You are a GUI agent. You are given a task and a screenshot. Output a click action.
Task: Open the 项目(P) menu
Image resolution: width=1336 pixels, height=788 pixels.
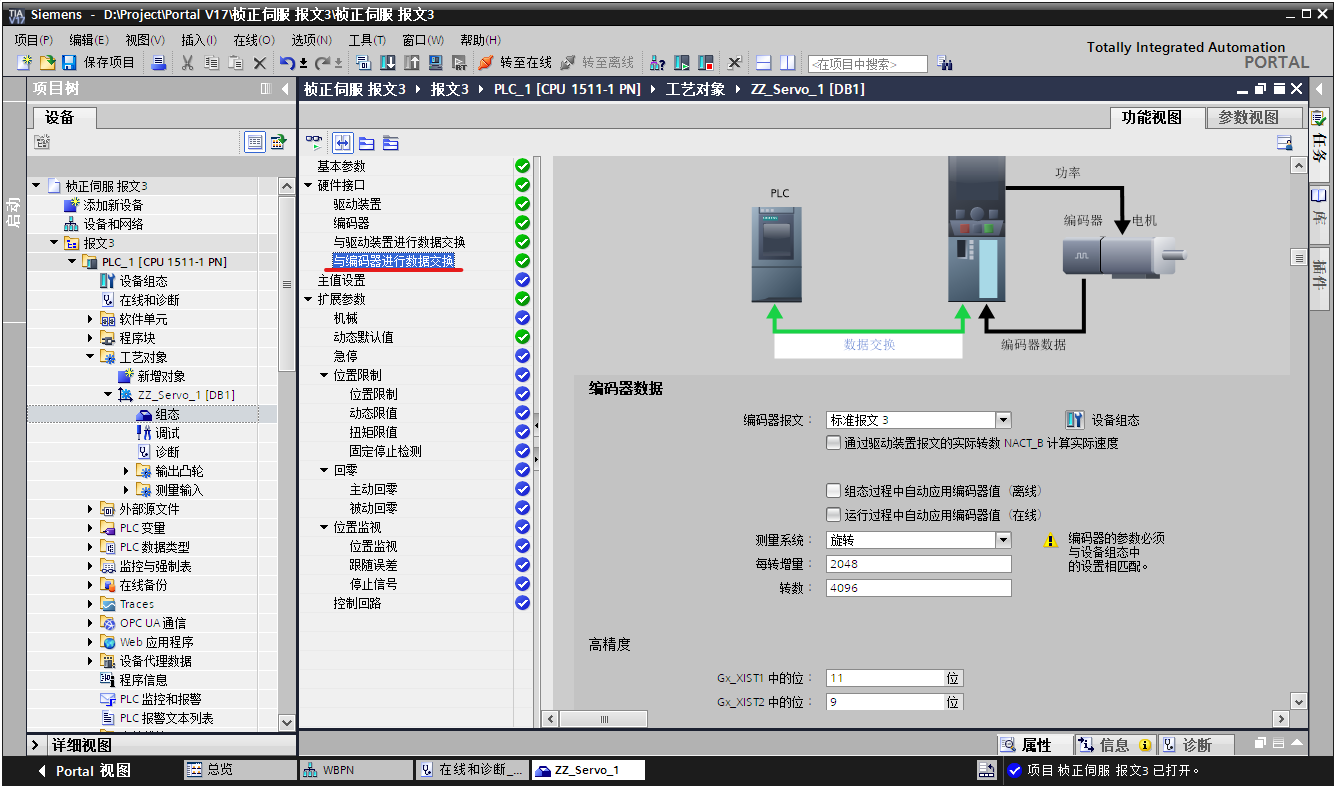click(33, 39)
